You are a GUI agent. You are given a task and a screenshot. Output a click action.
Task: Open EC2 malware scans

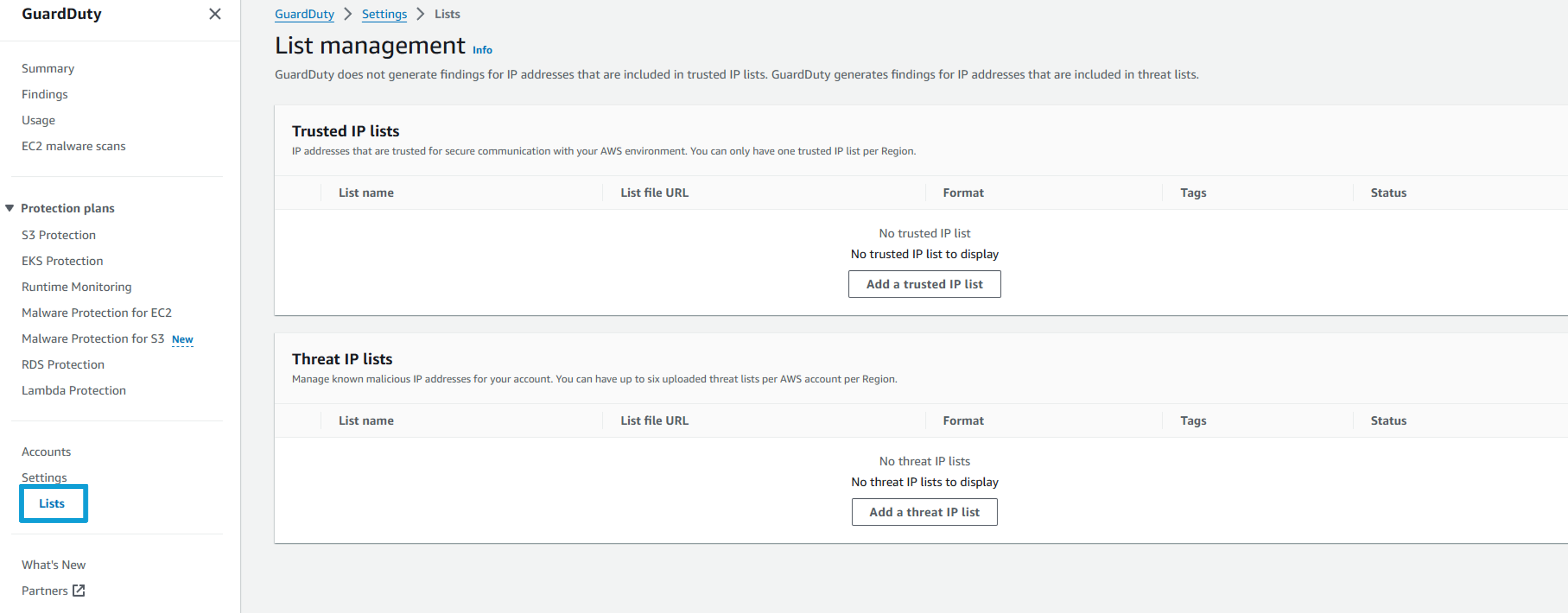(x=74, y=146)
